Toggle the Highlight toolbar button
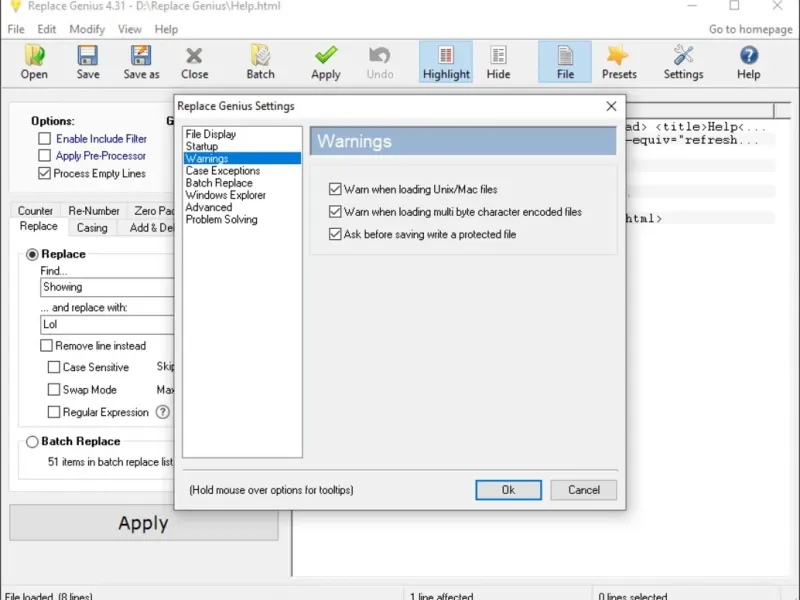The width and height of the screenshot is (800, 600). click(x=446, y=62)
